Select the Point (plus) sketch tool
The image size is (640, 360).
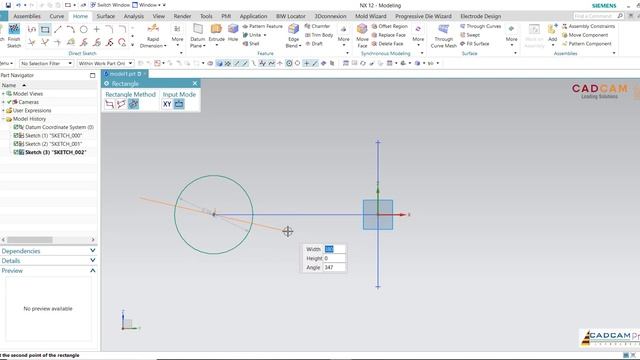pos(97,29)
